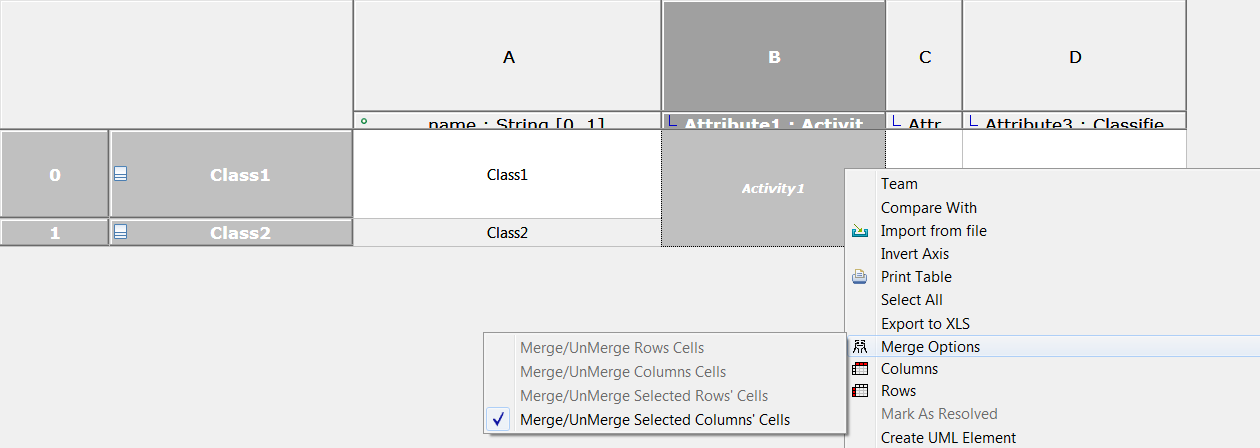
Task: Click the Rows table icon
Action: [x=860, y=391]
